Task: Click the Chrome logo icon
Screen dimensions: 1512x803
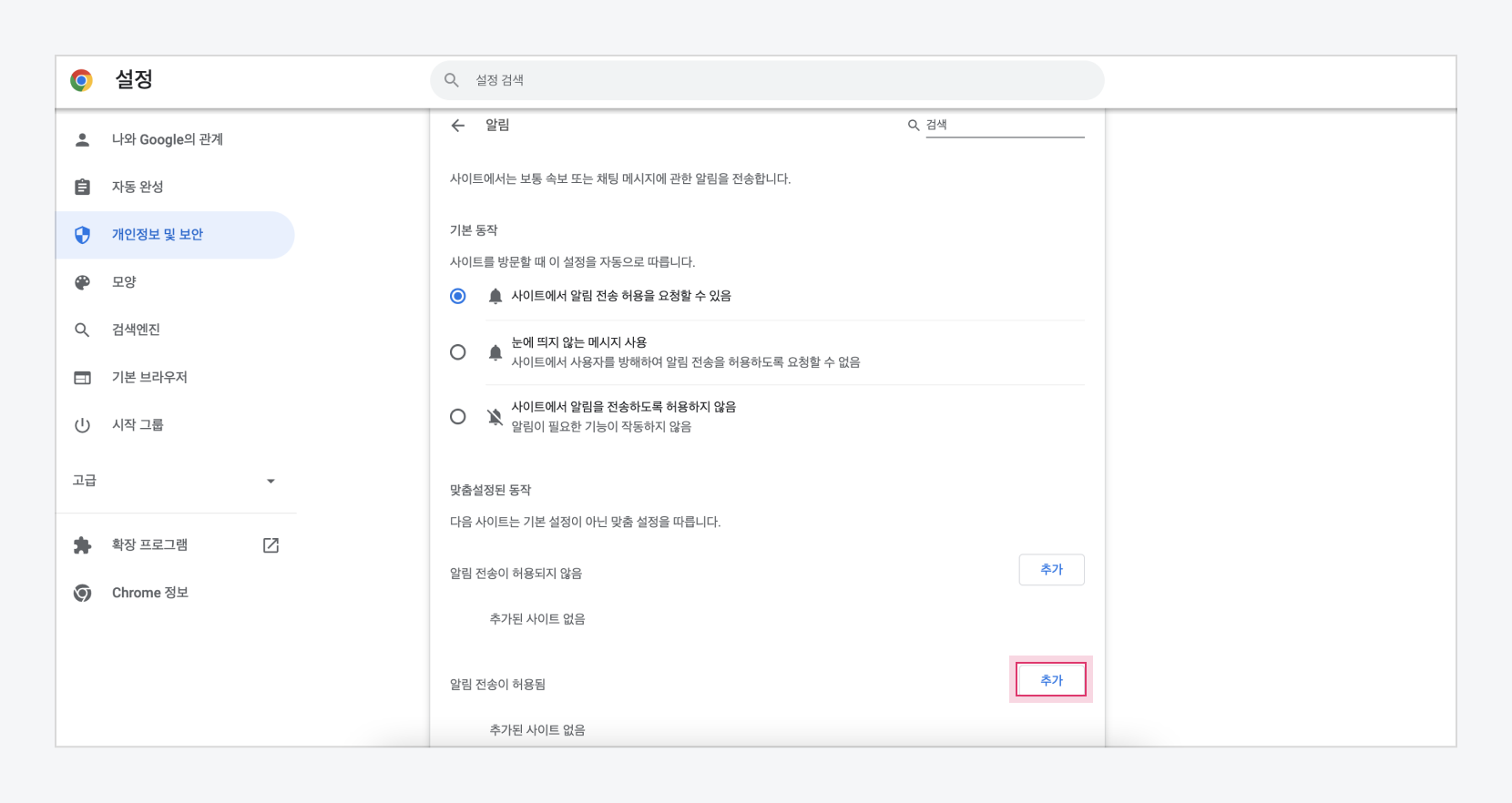Action: 82,80
